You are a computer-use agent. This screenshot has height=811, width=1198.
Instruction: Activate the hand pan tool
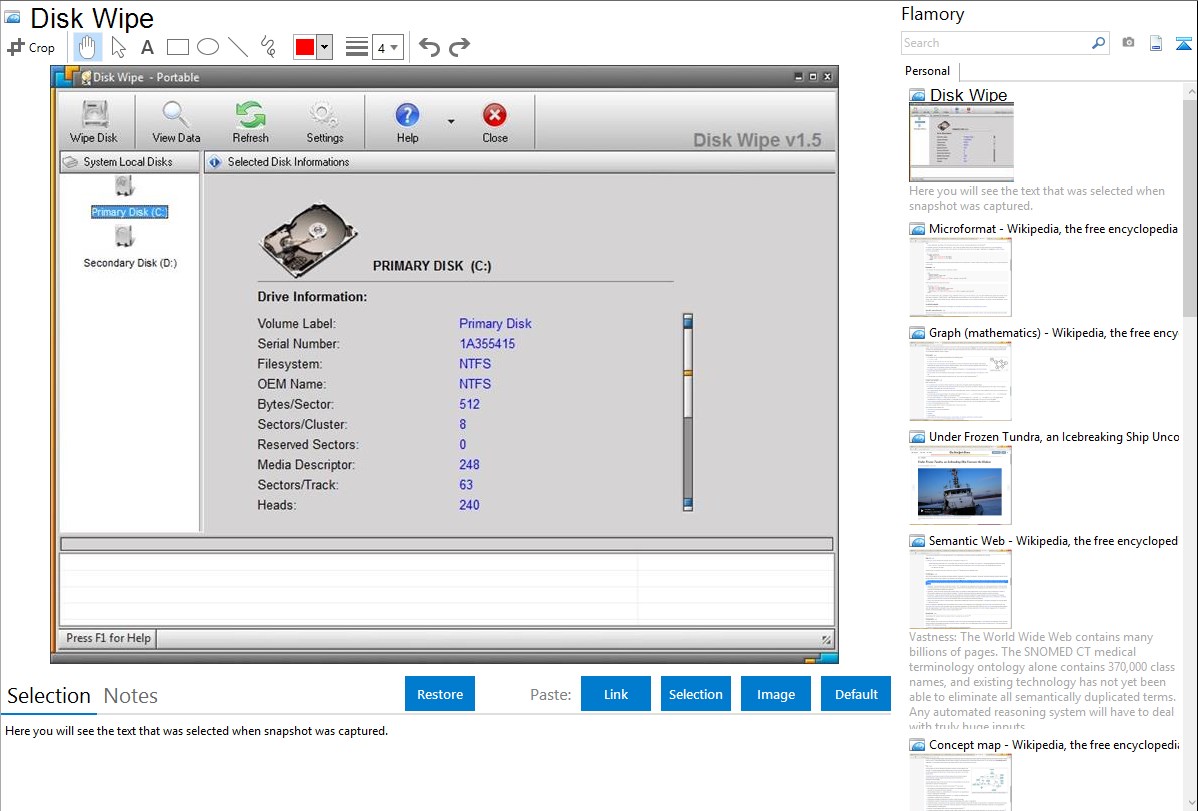(x=87, y=47)
